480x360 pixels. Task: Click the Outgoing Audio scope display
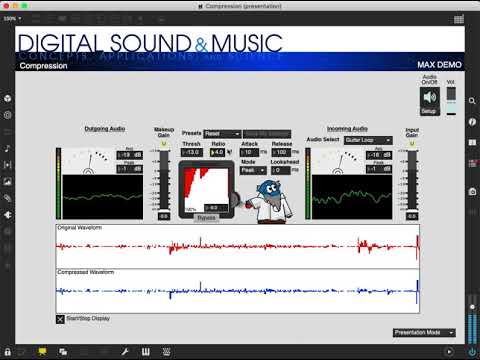pyautogui.click(x=103, y=197)
